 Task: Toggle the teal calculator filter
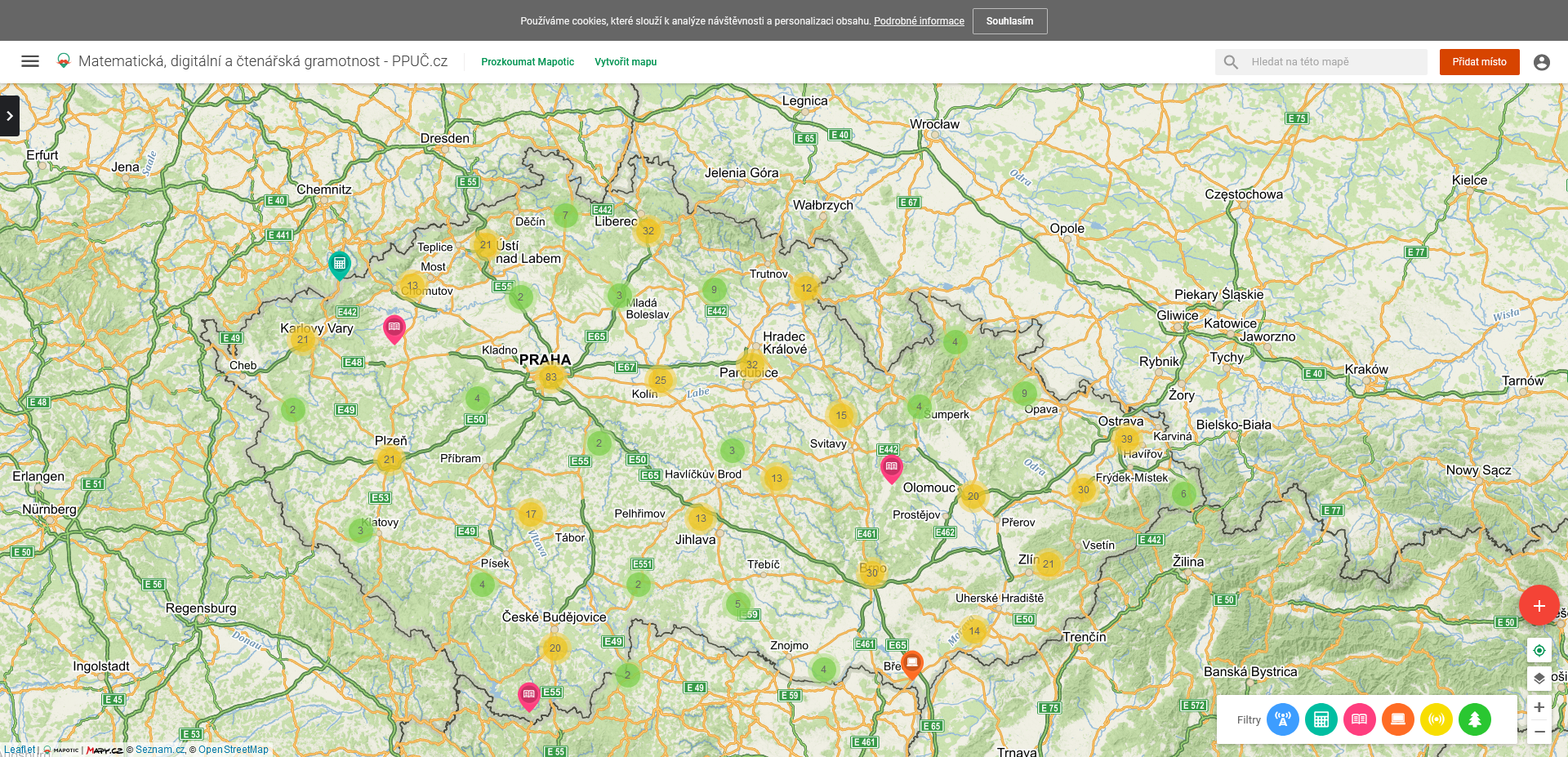tap(1321, 719)
